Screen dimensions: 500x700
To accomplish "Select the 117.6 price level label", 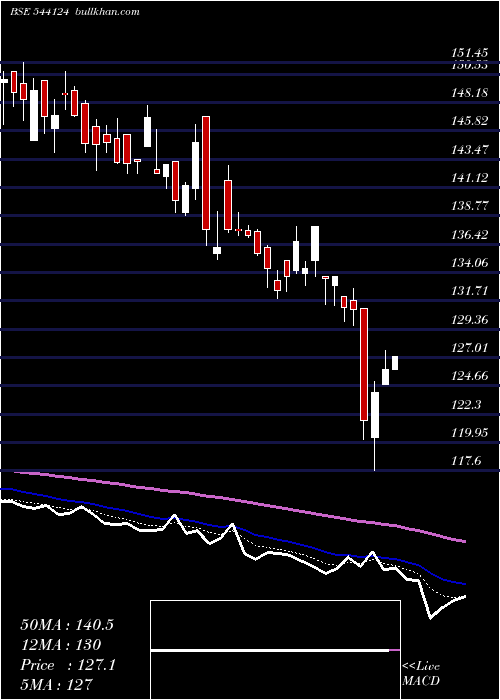I will (466, 461).
